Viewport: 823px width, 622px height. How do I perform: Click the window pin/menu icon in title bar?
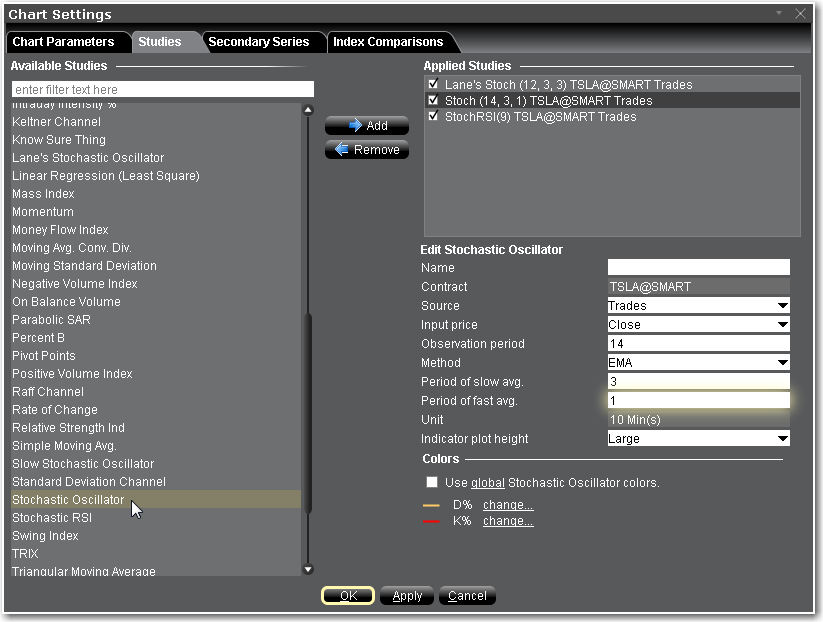click(779, 13)
